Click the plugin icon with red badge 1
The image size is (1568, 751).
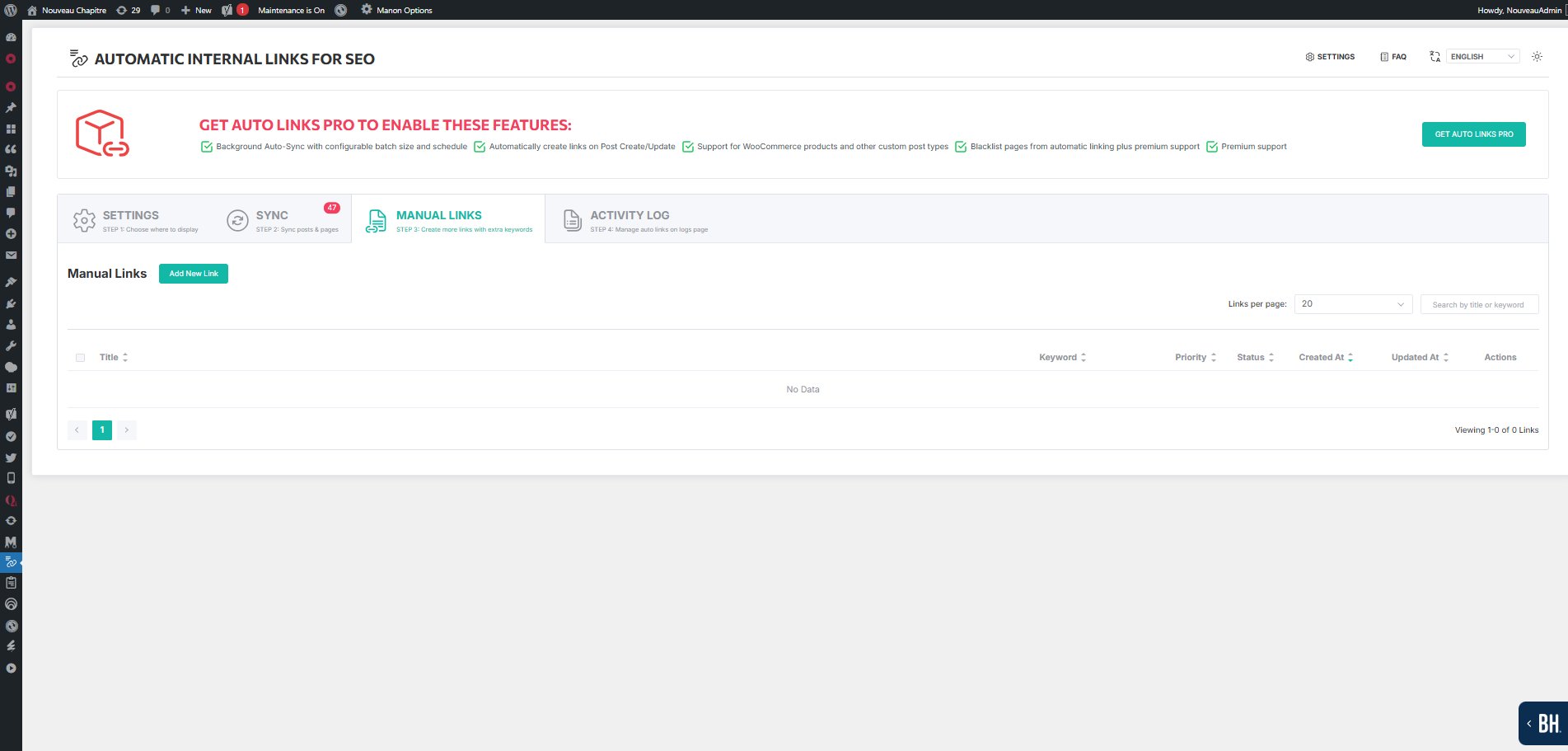pyautogui.click(x=235, y=10)
